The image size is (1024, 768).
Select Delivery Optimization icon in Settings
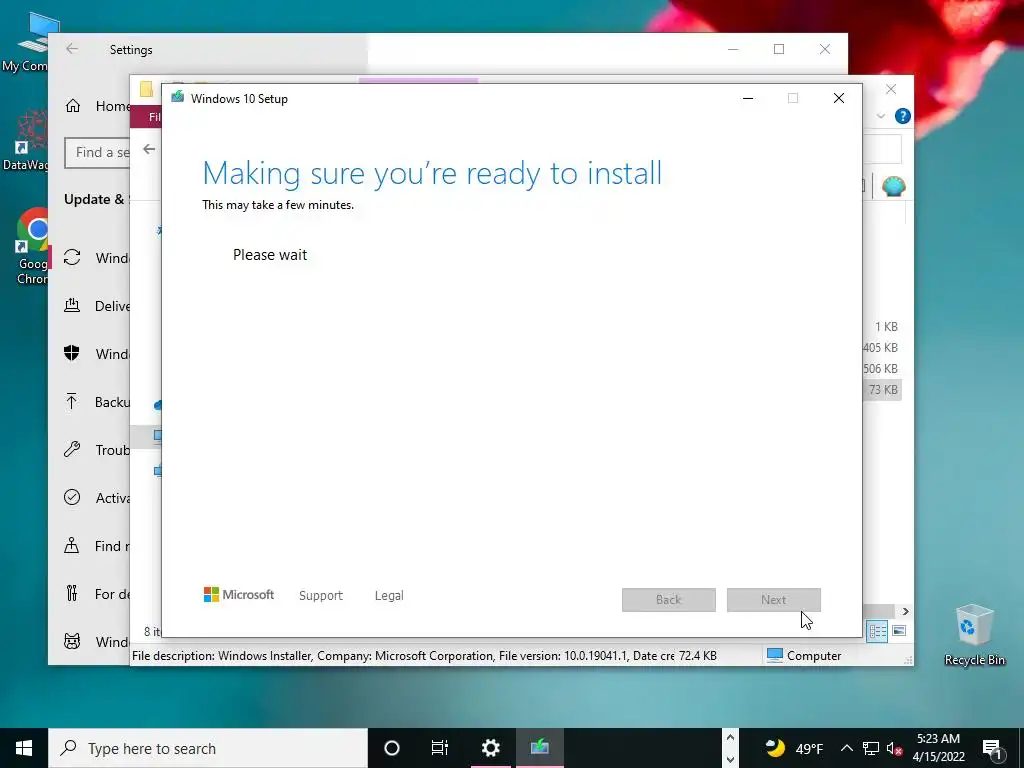(x=72, y=305)
